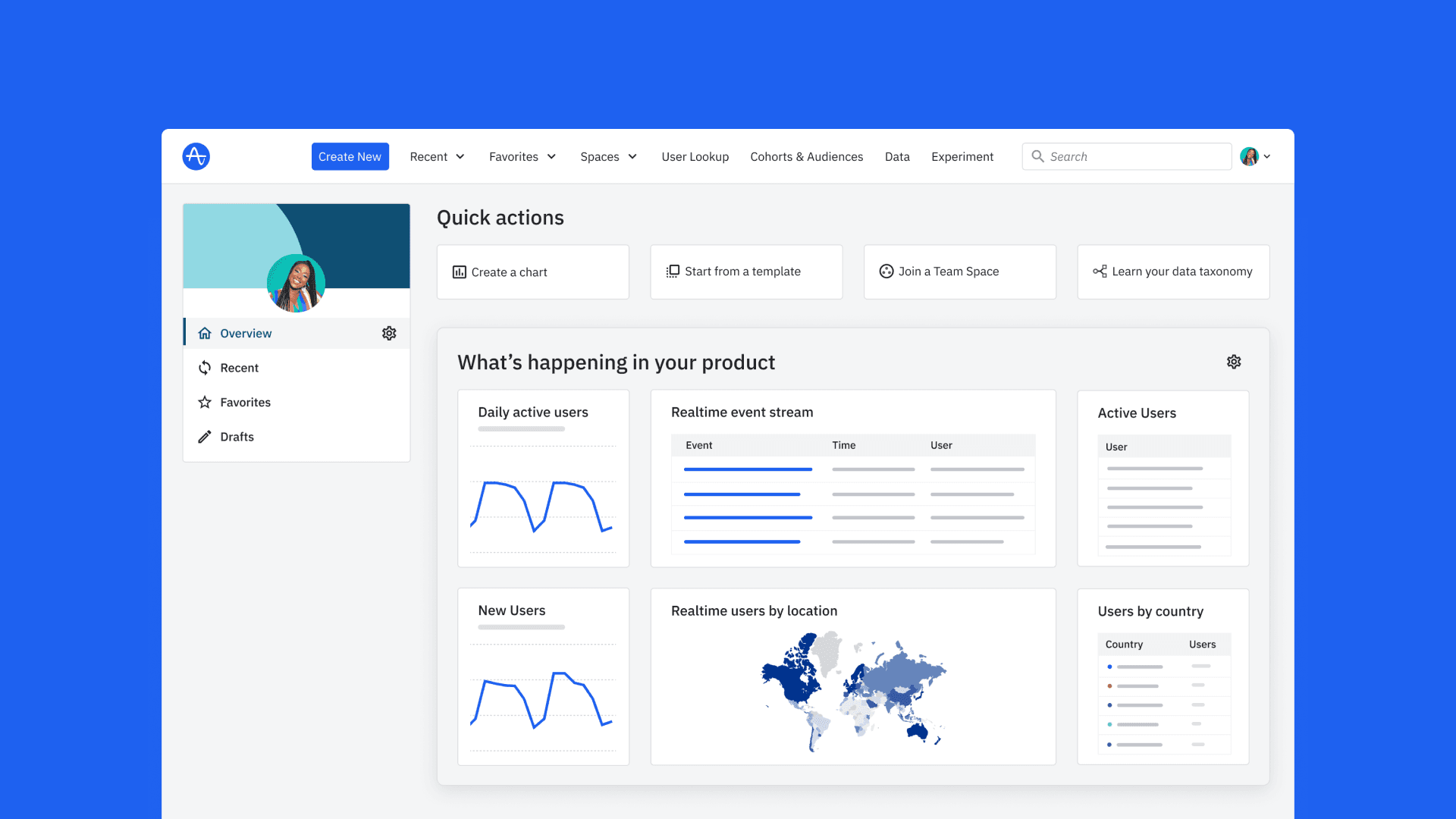The width and height of the screenshot is (1456, 819).
Task: Click the Amplitude logo icon
Action: [196, 156]
